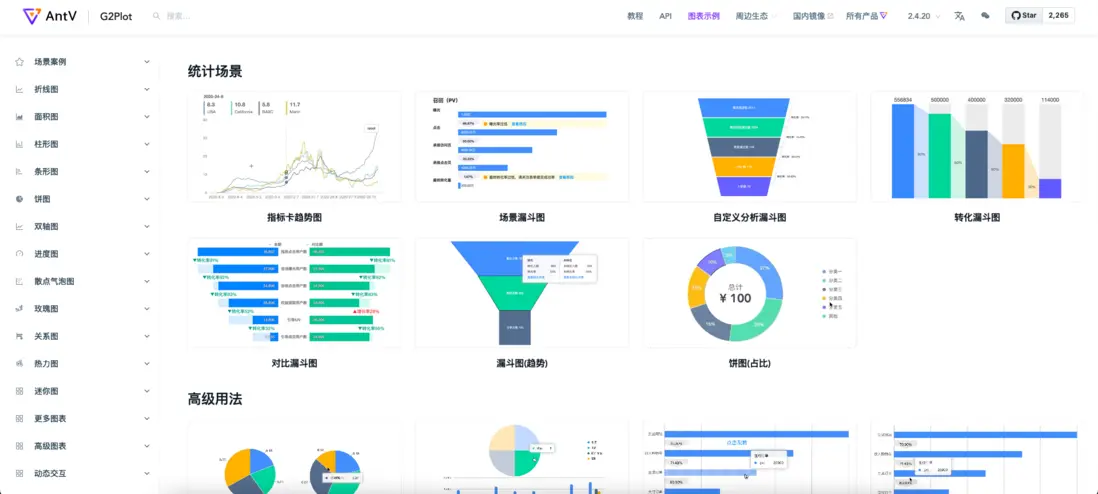The height and width of the screenshot is (494, 1098).
Task: Open the 自定义分析漏斗图 chart thumbnail
Action: coord(749,146)
